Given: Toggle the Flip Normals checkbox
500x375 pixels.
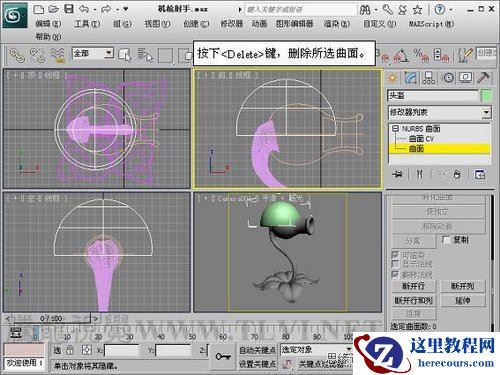Looking at the screenshot, I should (x=395, y=274).
